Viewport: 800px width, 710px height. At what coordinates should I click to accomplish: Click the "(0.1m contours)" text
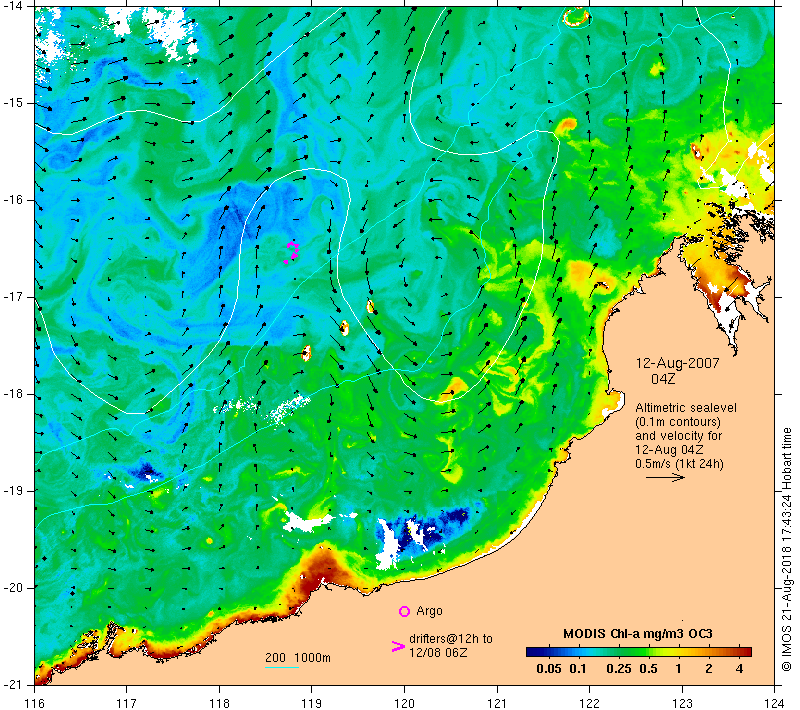pyautogui.click(x=678, y=422)
